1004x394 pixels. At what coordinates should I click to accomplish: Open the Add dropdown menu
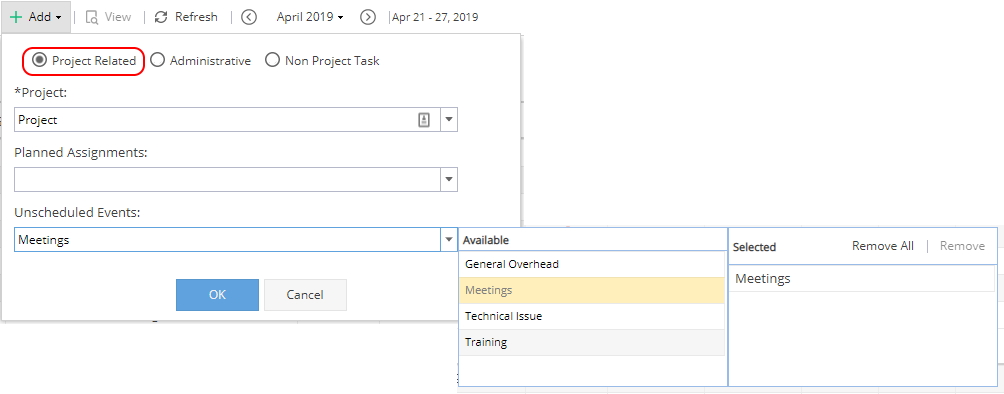coord(36,17)
